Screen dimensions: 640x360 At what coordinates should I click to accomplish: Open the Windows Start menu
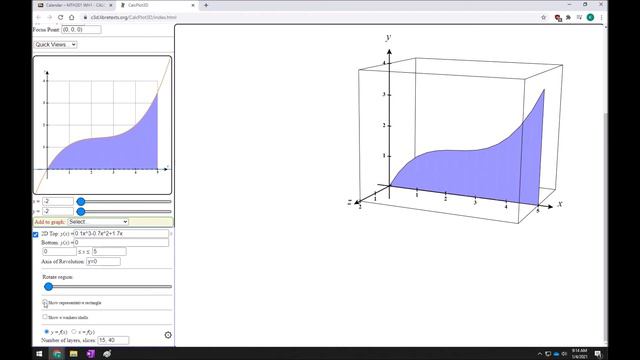[x=40, y=353]
